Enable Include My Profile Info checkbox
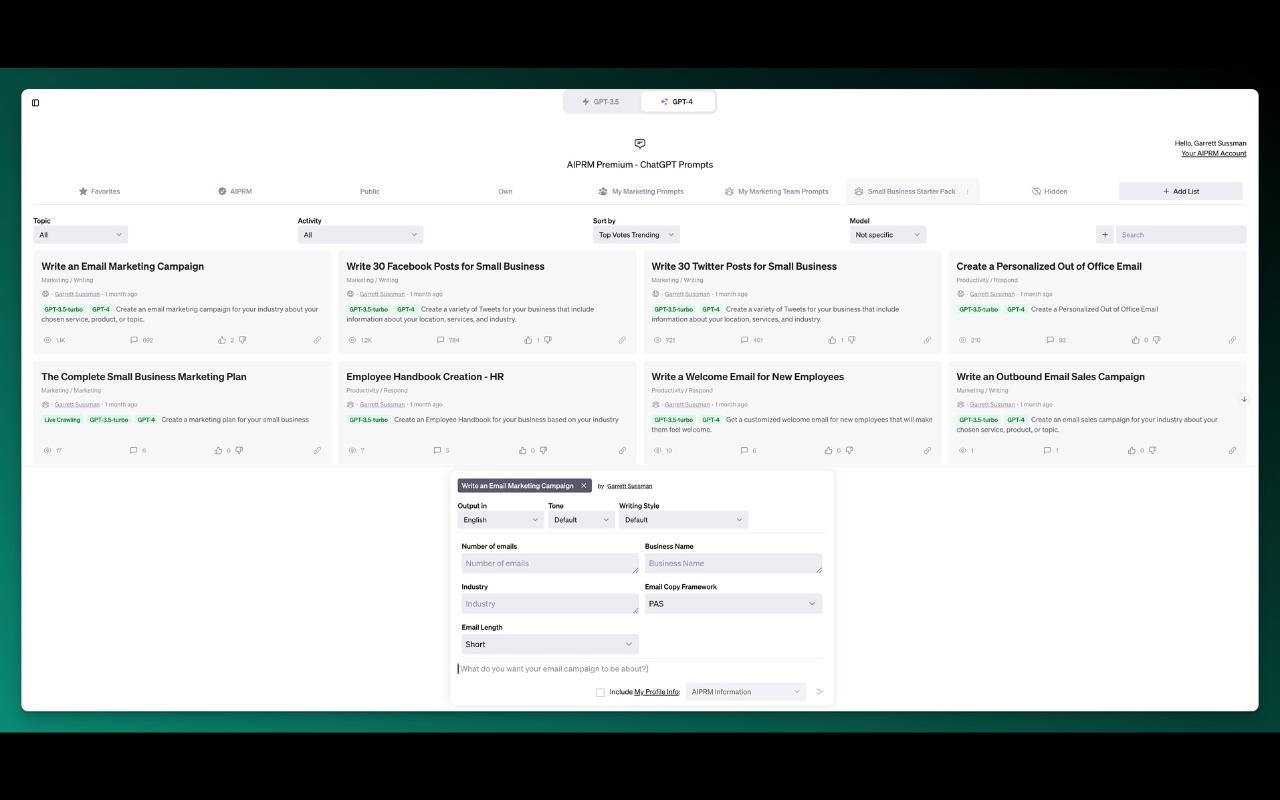 pyautogui.click(x=600, y=692)
